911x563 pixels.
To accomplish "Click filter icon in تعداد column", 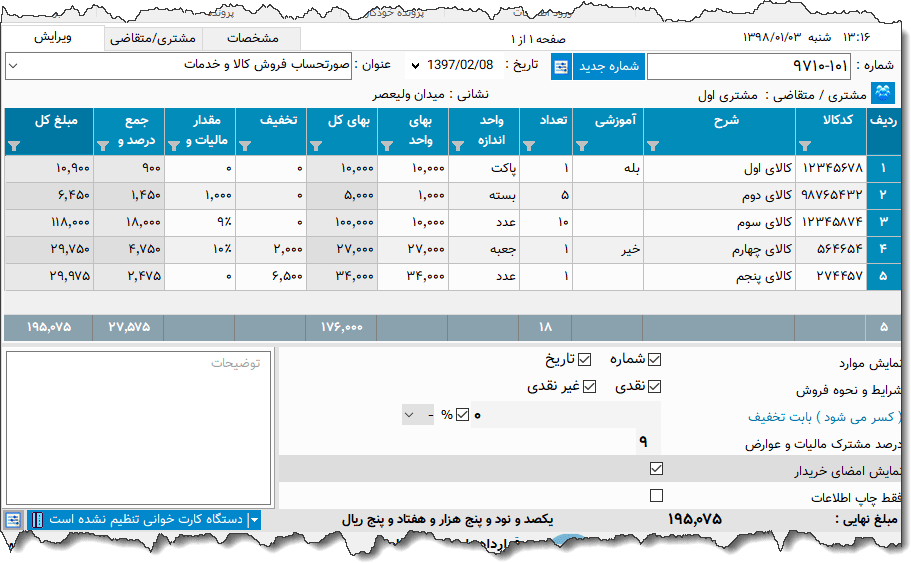I will click(x=529, y=146).
